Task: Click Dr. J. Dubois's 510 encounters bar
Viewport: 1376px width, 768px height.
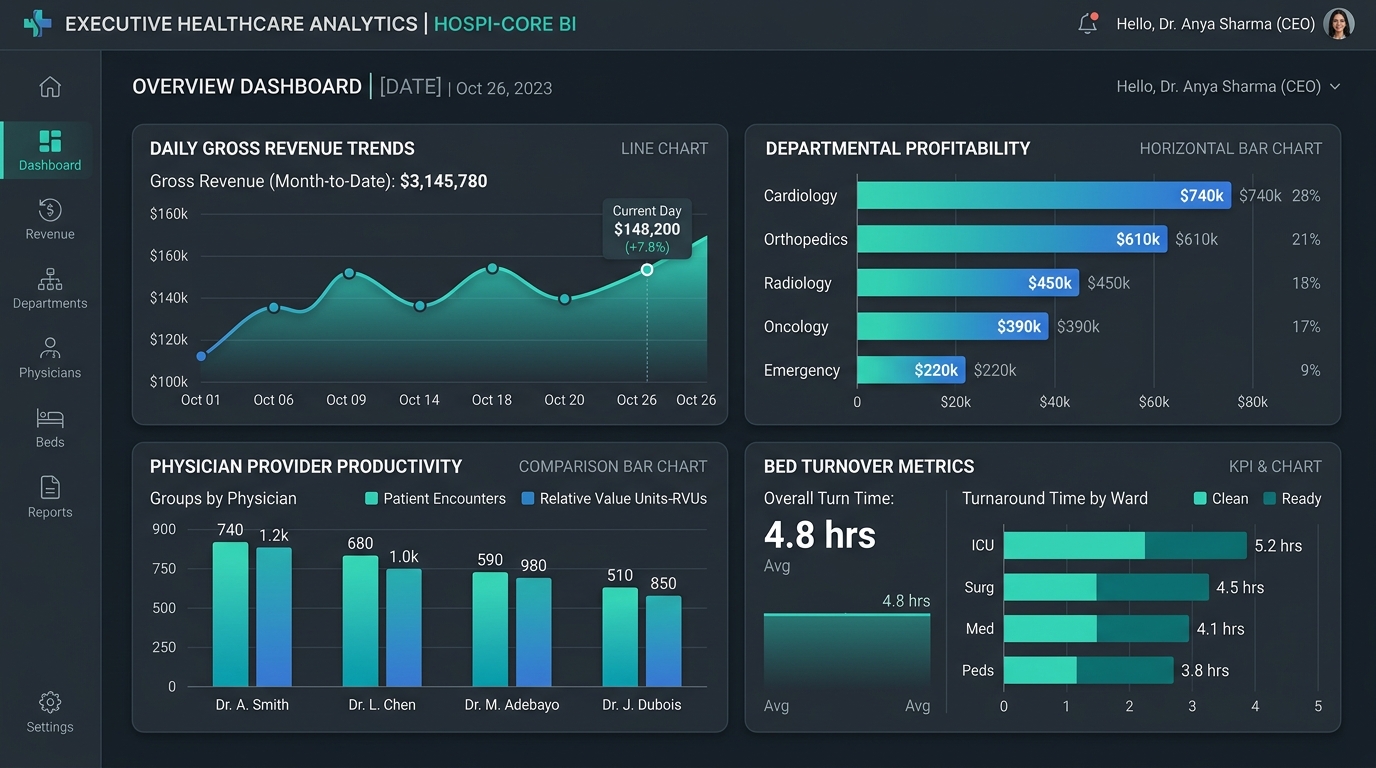Action: pyautogui.click(x=620, y=637)
